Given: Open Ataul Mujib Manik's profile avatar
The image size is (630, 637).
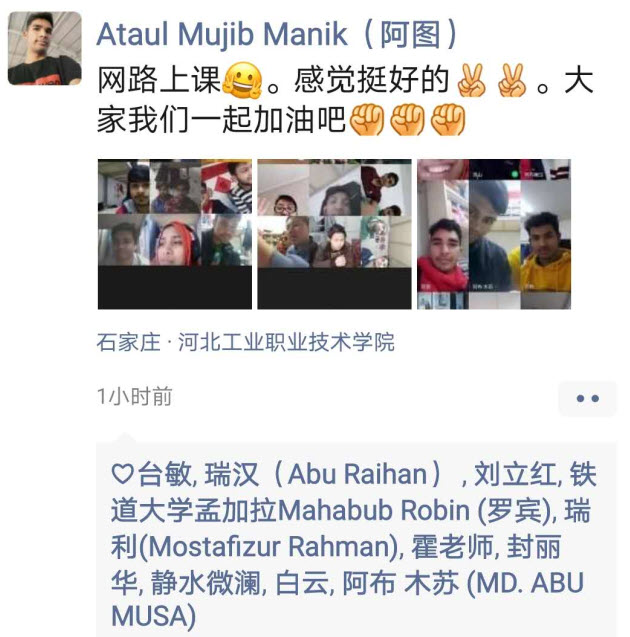Looking at the screenshot, I should (x=45, y=48).
